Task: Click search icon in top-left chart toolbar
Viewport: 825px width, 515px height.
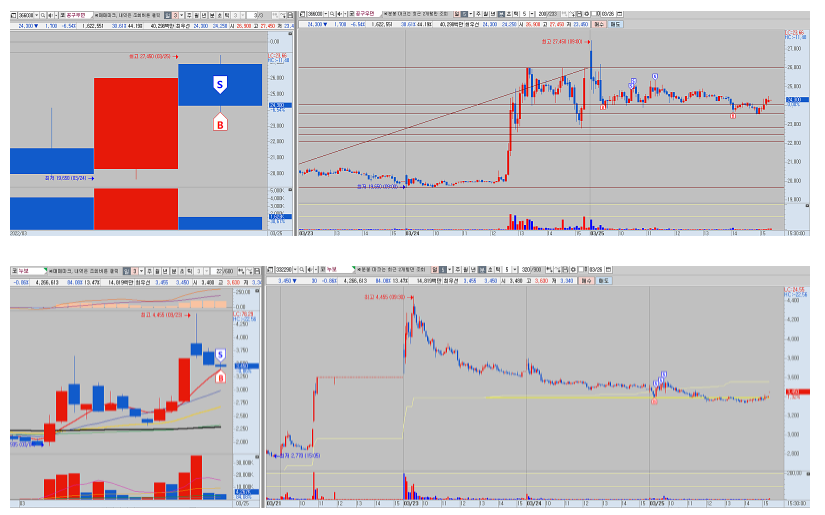Action: click(x=43, y=15)
